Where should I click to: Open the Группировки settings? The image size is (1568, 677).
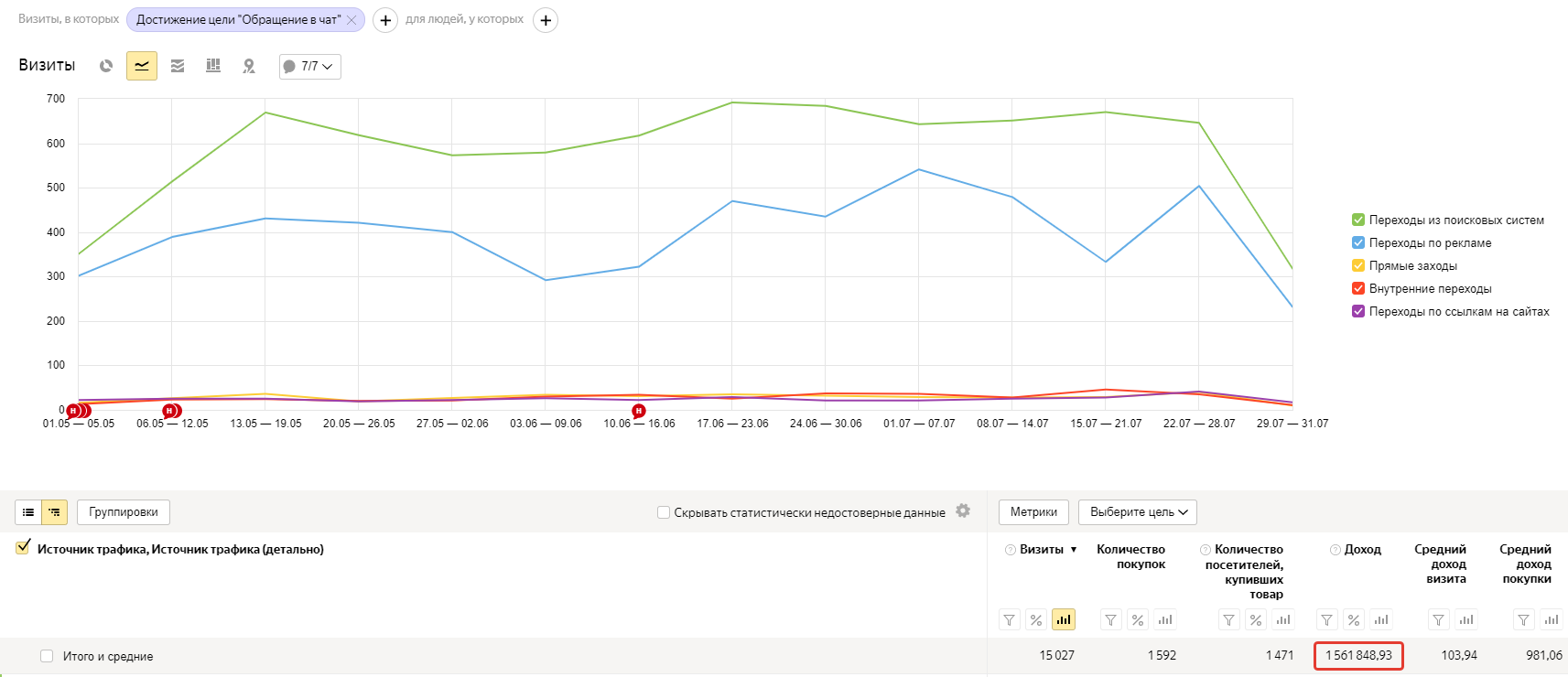[x=124, y=512]
